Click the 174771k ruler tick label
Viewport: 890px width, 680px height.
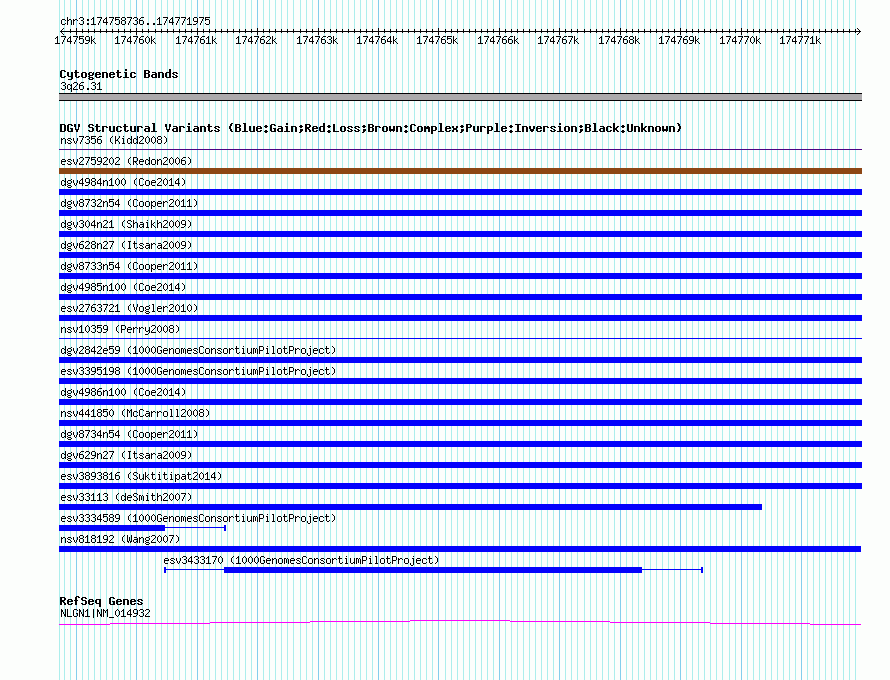800,40
